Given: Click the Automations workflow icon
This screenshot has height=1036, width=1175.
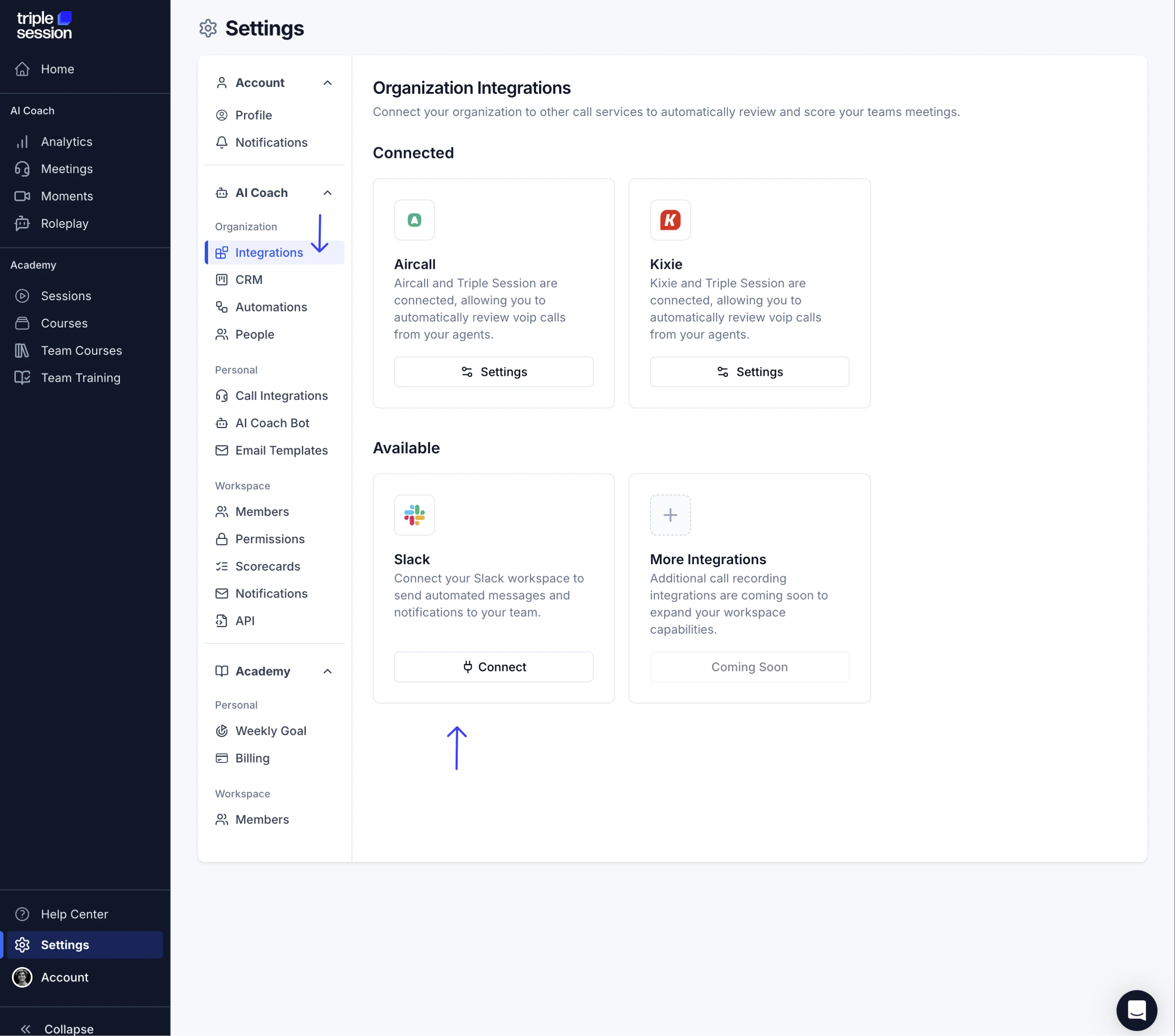Looking at the screenshot, I should (222, 307).
